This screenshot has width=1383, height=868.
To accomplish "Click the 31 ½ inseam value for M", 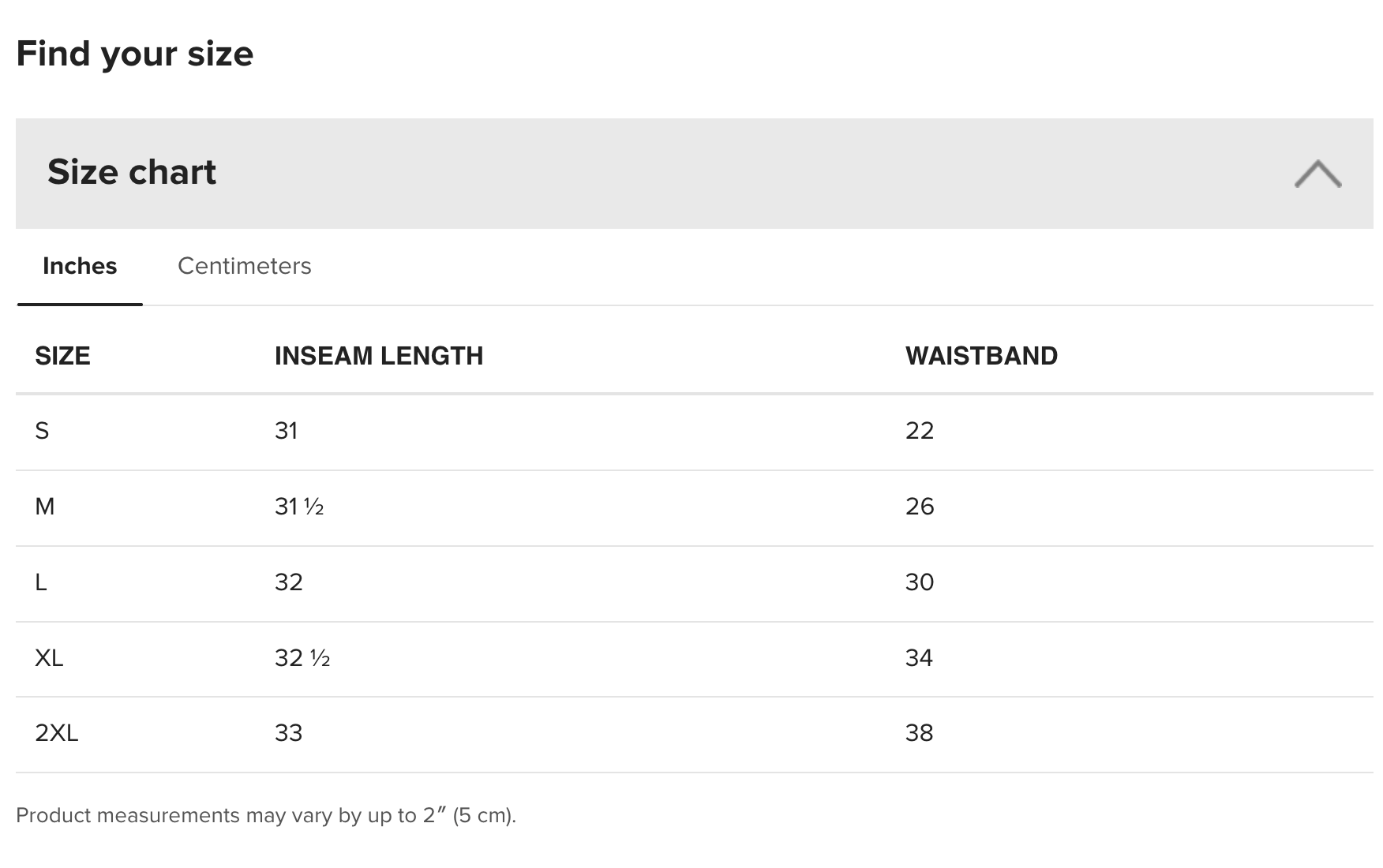I will 299,507.
